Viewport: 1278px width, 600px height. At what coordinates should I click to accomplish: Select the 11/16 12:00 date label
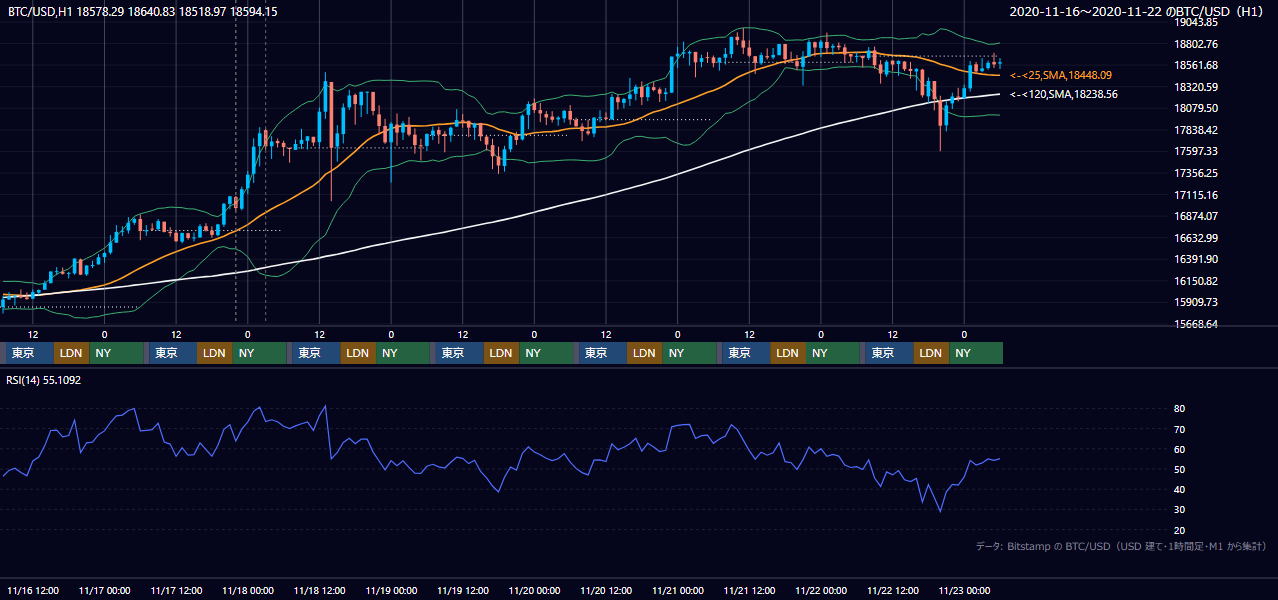(33, 591)
